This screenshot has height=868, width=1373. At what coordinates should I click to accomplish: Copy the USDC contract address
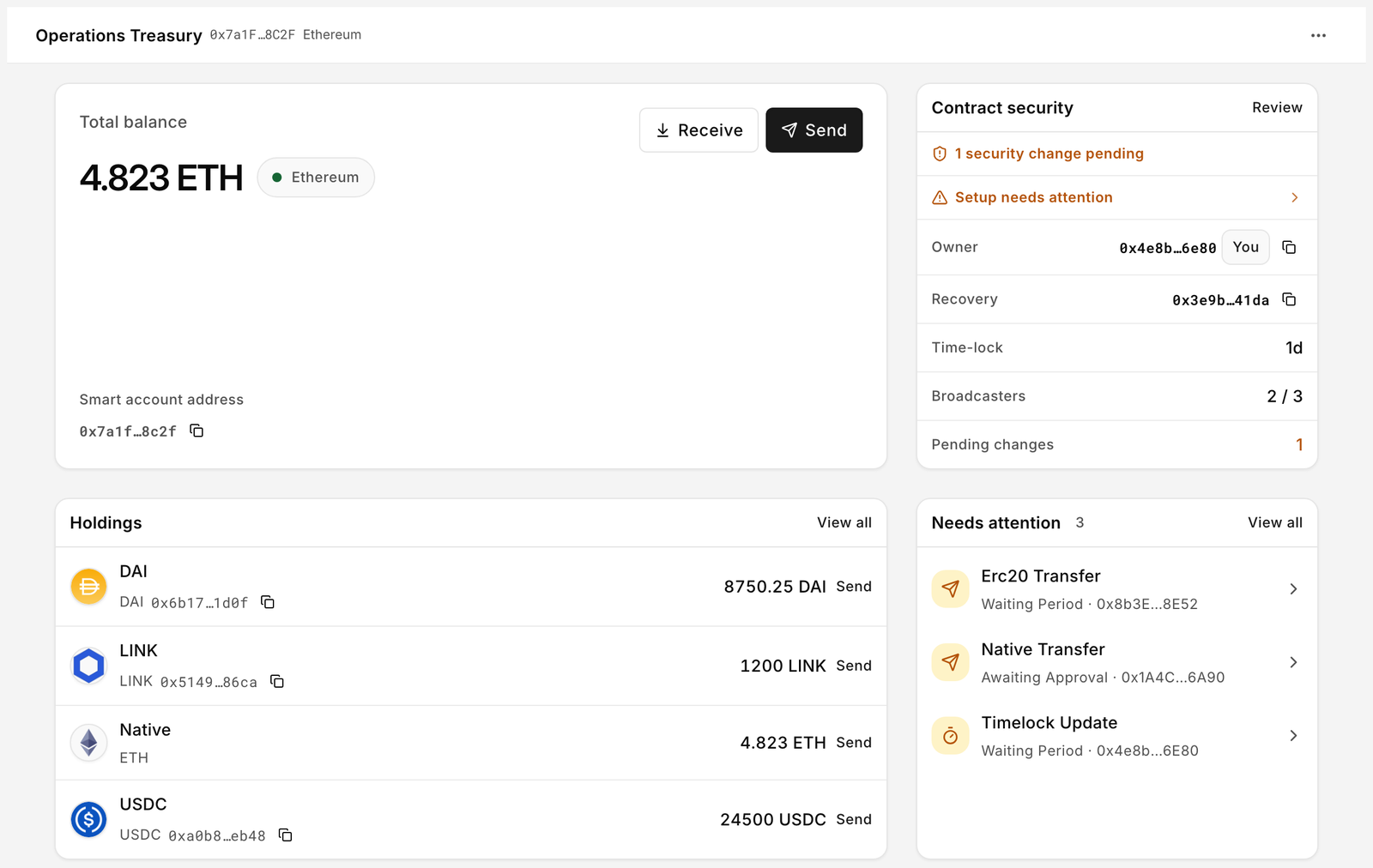tap(286, 835)
